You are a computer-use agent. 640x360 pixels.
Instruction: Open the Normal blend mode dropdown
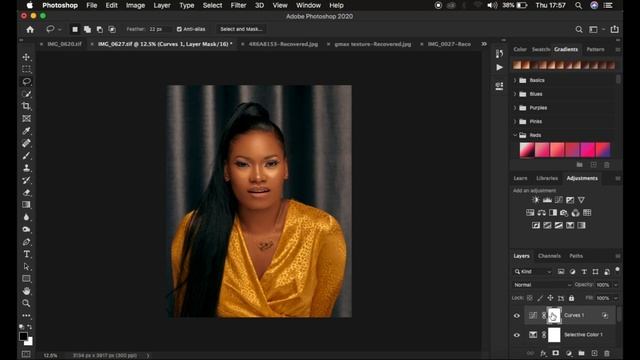(x=542, y=285)
